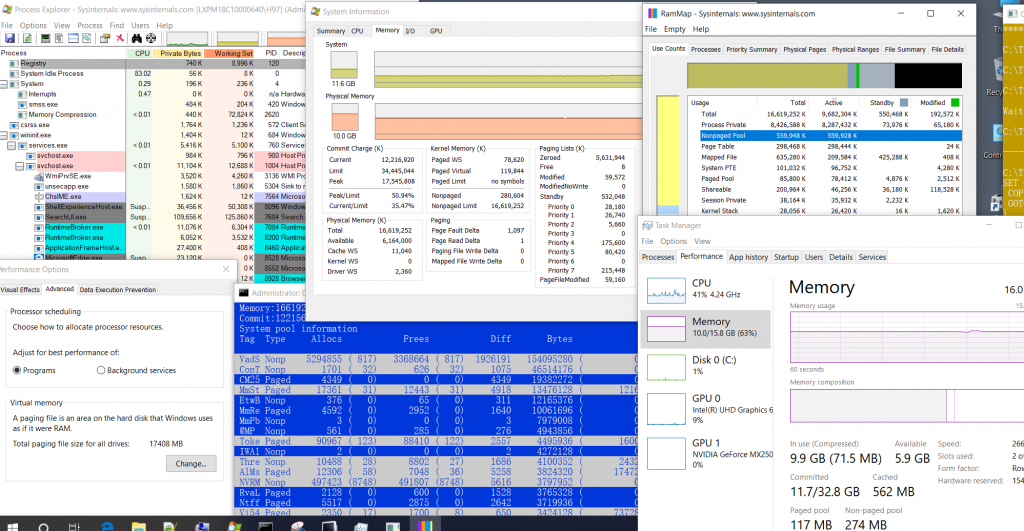Open RamMap File Details tab
Viewport: 1024px width, 531px height.
(x=947, y=50)
